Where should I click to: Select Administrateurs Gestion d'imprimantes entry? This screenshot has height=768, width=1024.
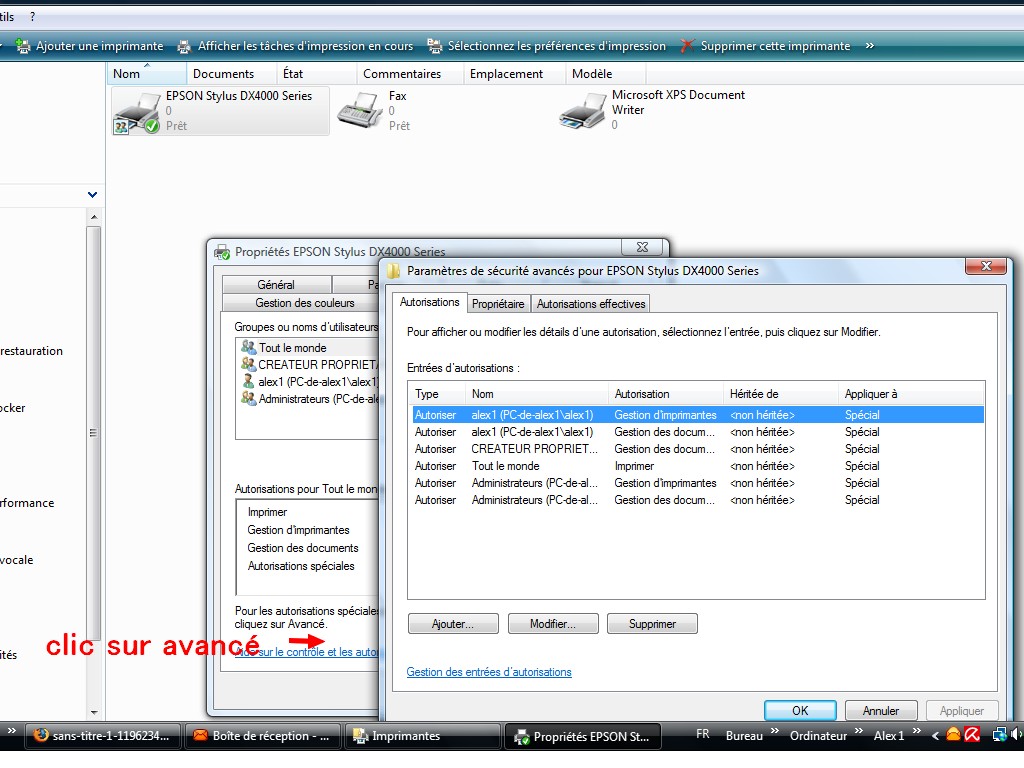point(698,483)
